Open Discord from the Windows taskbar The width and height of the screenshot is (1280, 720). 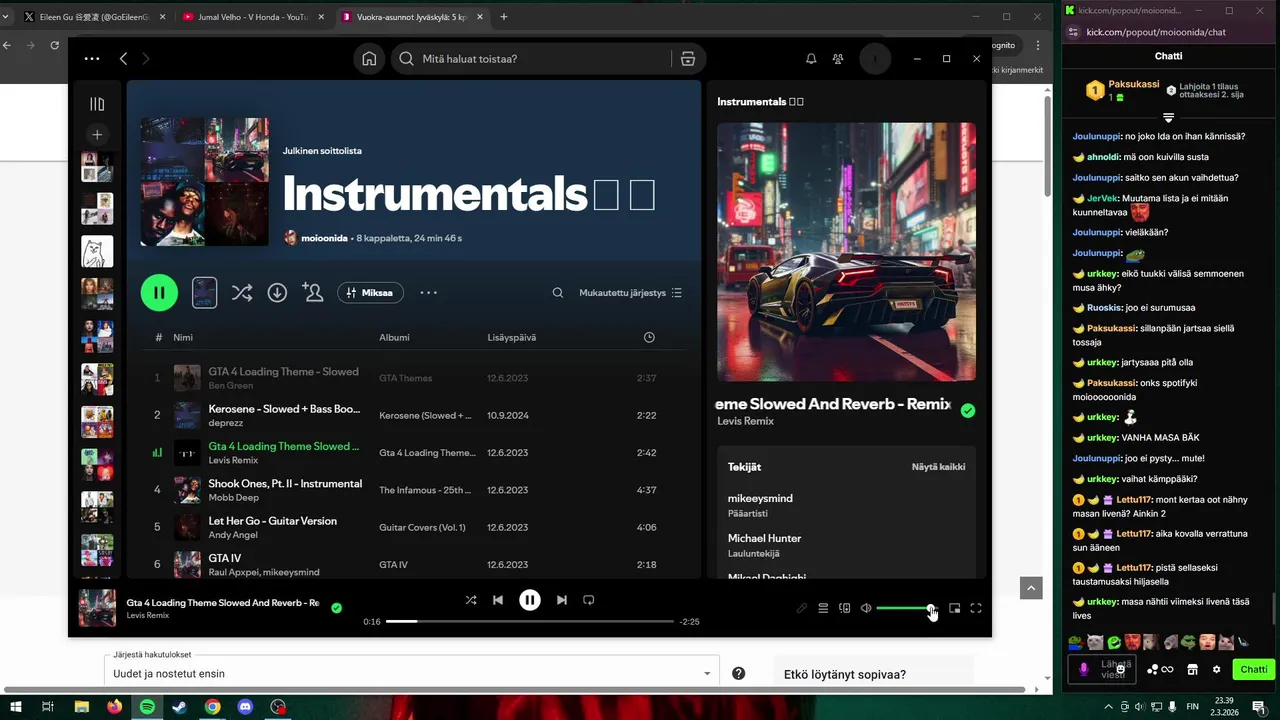tap(245, 707)
